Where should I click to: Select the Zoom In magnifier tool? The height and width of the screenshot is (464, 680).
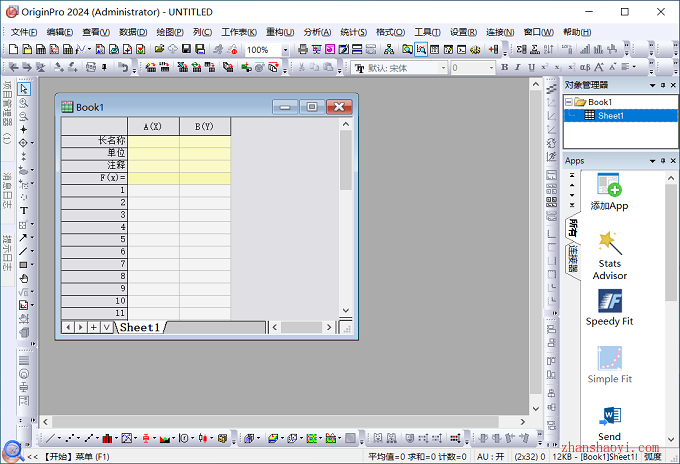point(24,103)
